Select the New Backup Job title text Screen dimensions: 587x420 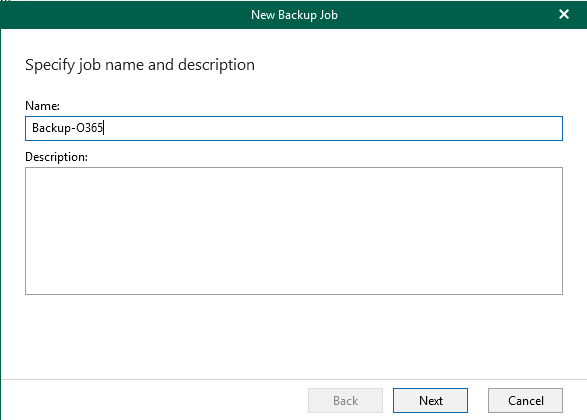pos(294,15)
